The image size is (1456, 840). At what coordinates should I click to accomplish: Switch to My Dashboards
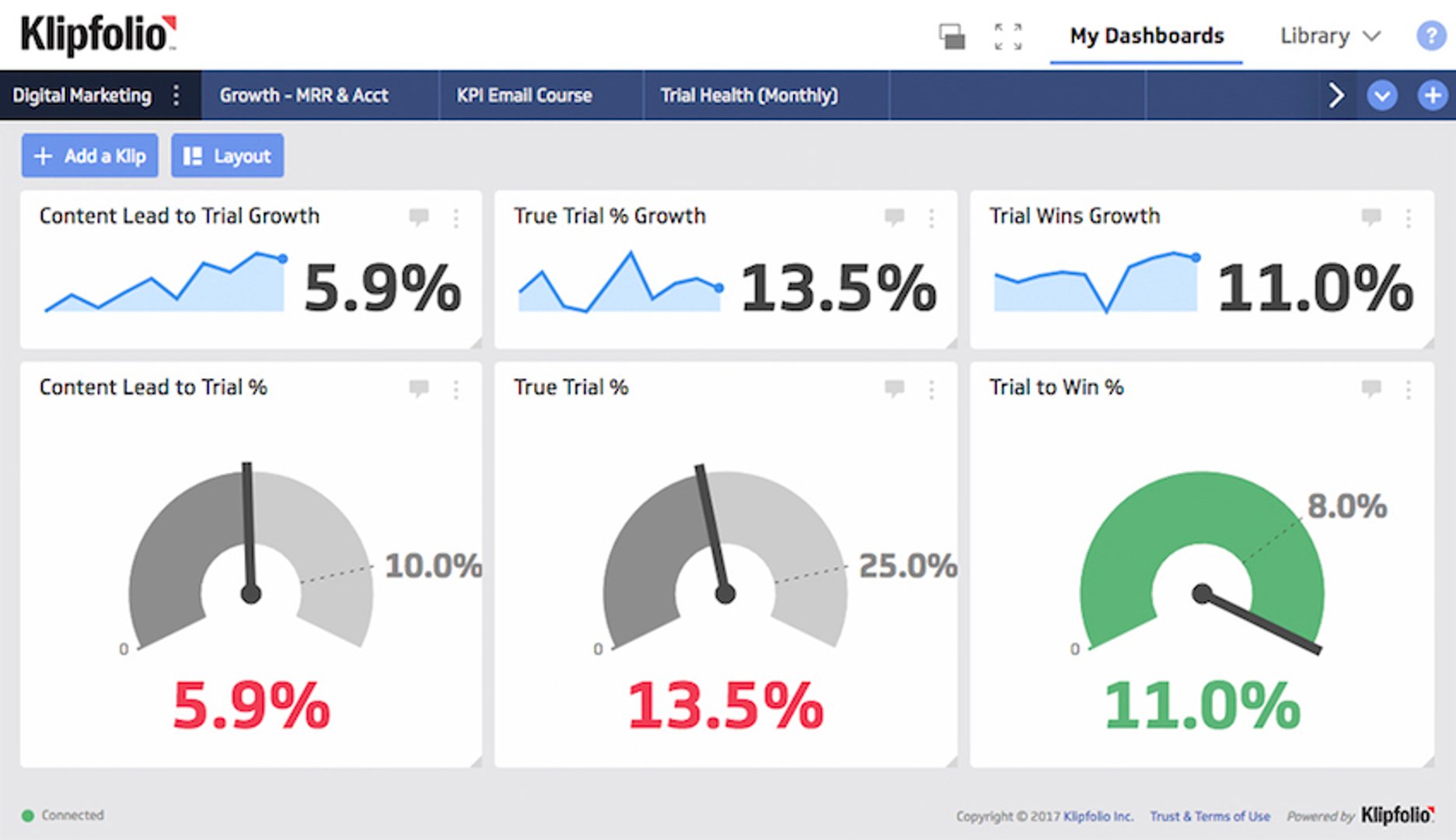point(1147,36)
